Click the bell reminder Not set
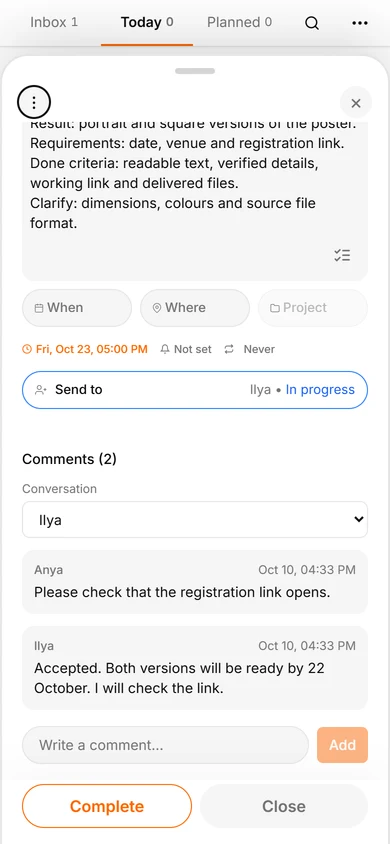The height and width of the screenshot is (844, 390). point(186,349)
